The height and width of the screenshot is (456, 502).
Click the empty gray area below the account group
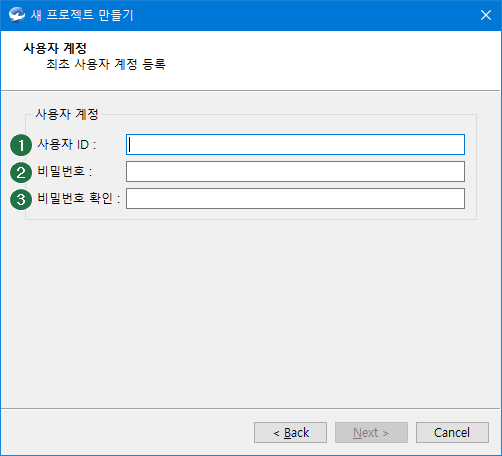[x=251, y=313]
